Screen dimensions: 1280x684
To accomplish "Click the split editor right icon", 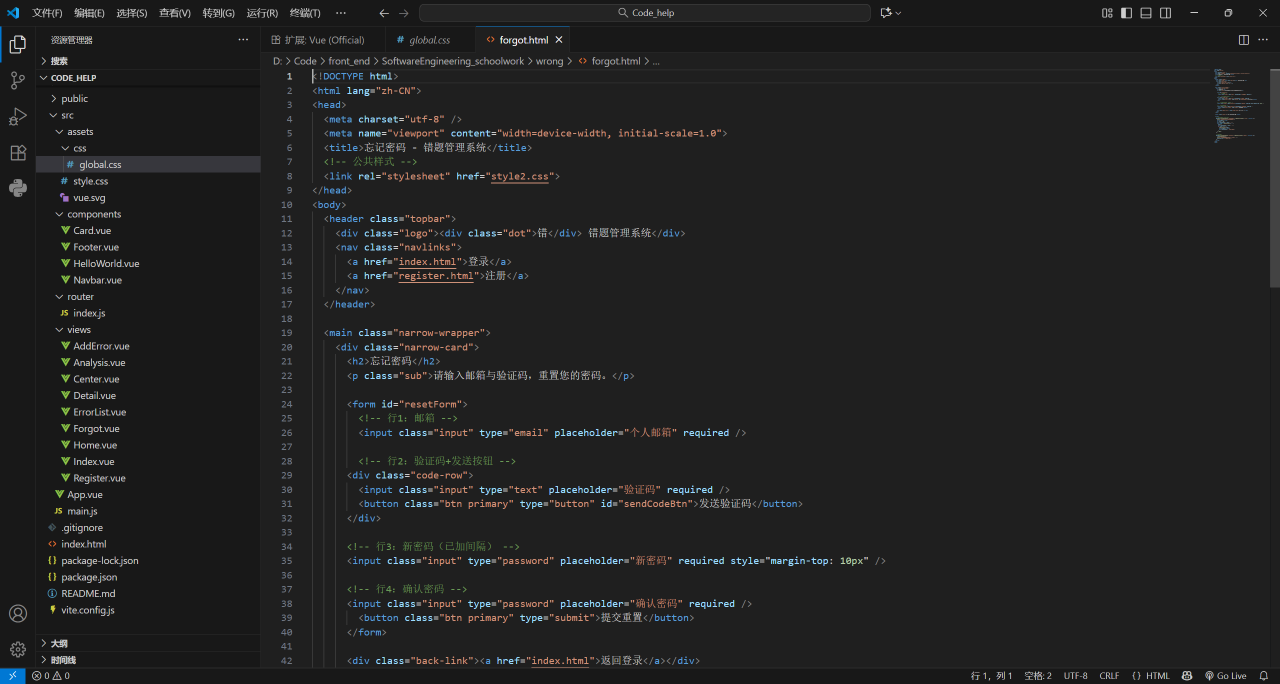I will 1244,40.
